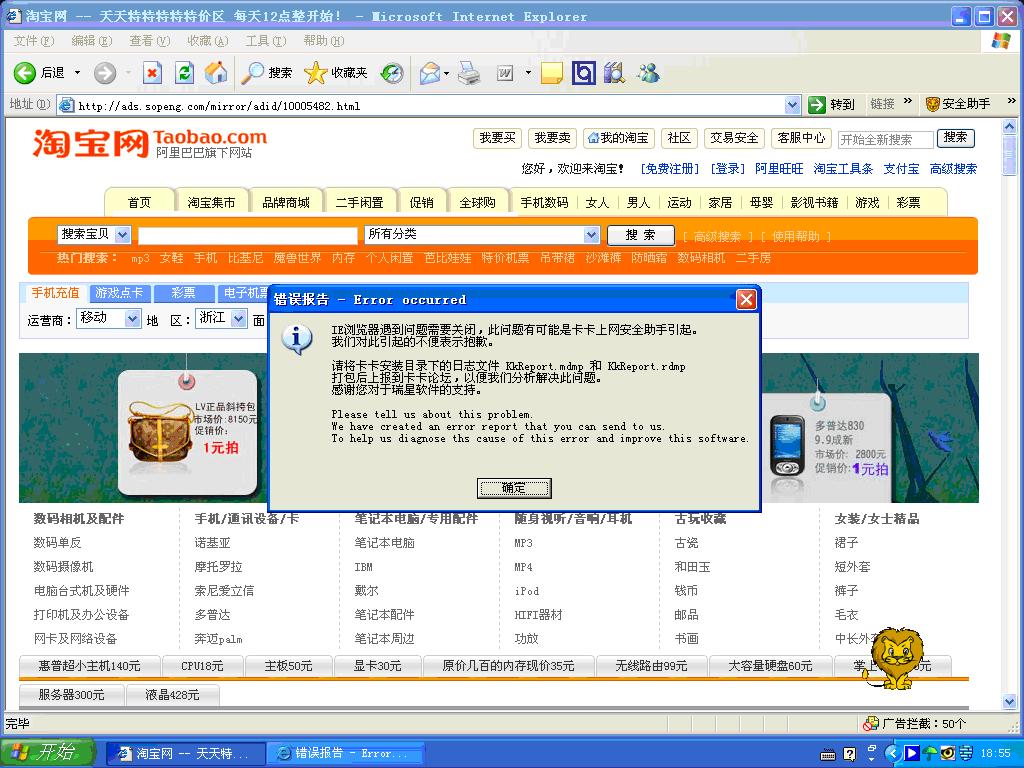
Task: Open the 收藏 menu
Action: pyautogui.click(x=208, y=41)
